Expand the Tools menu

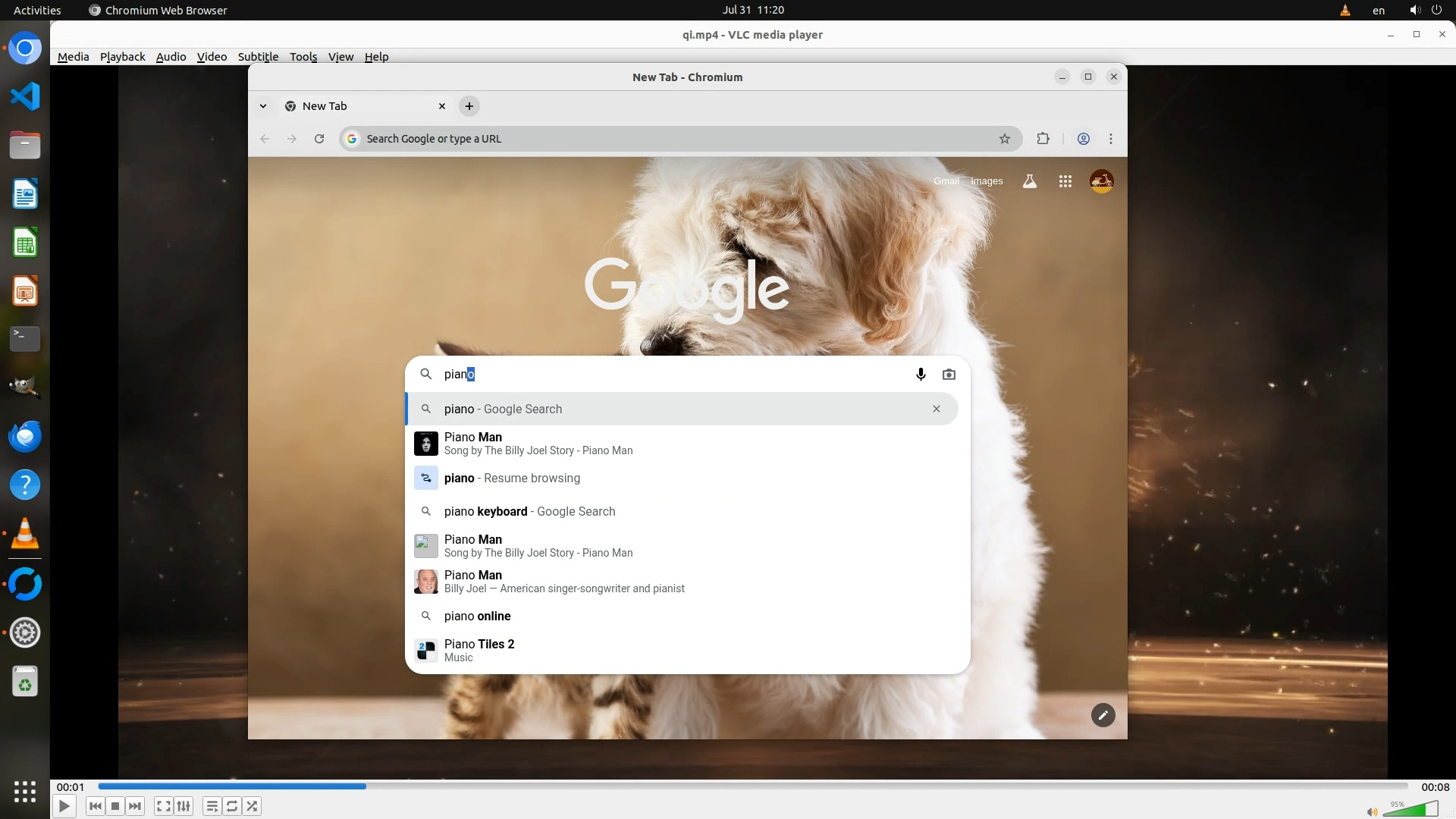pos(303,57)
